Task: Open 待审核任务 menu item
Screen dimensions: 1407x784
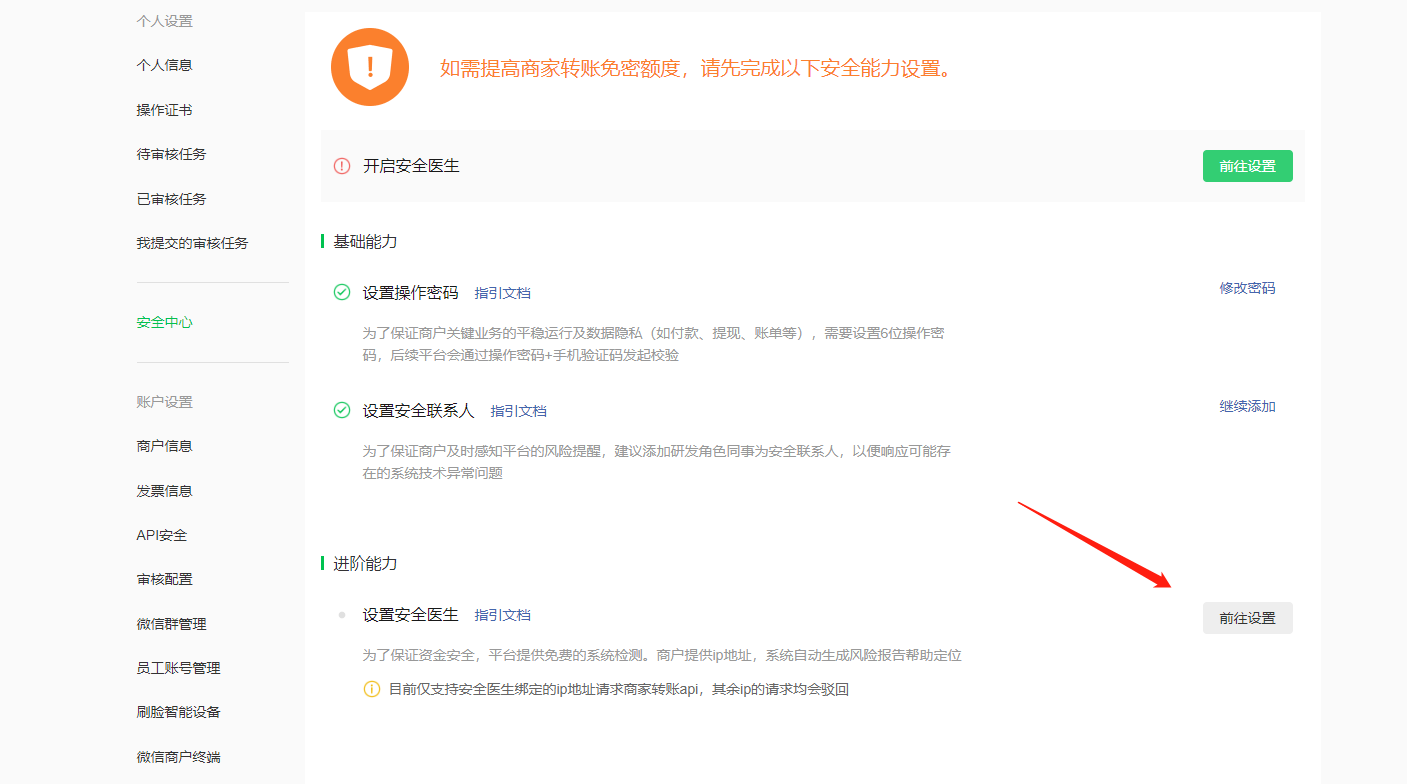Action: 171,154
